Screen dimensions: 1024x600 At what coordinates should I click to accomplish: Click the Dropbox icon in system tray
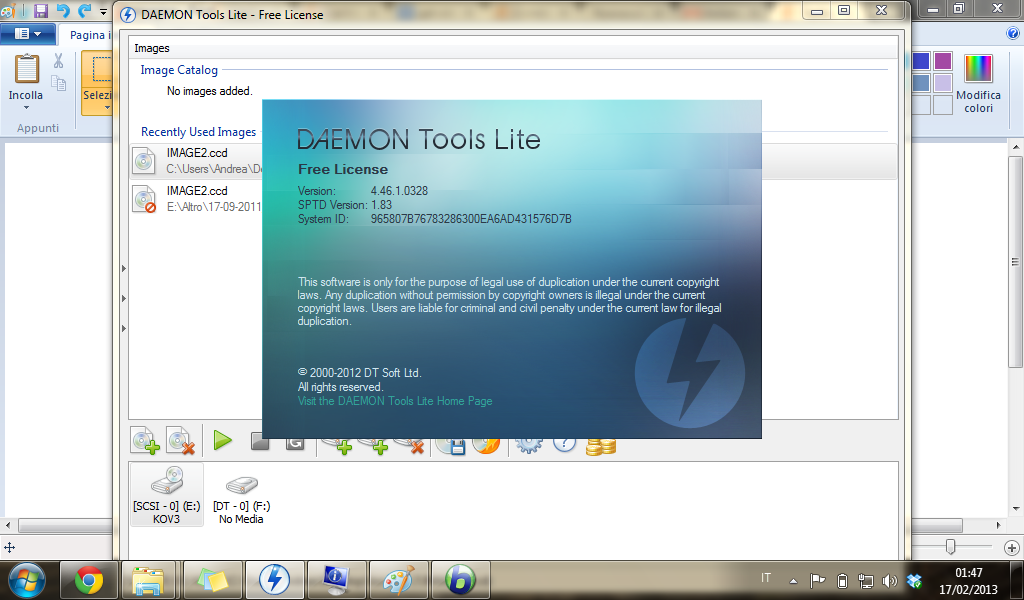point(913,580)
